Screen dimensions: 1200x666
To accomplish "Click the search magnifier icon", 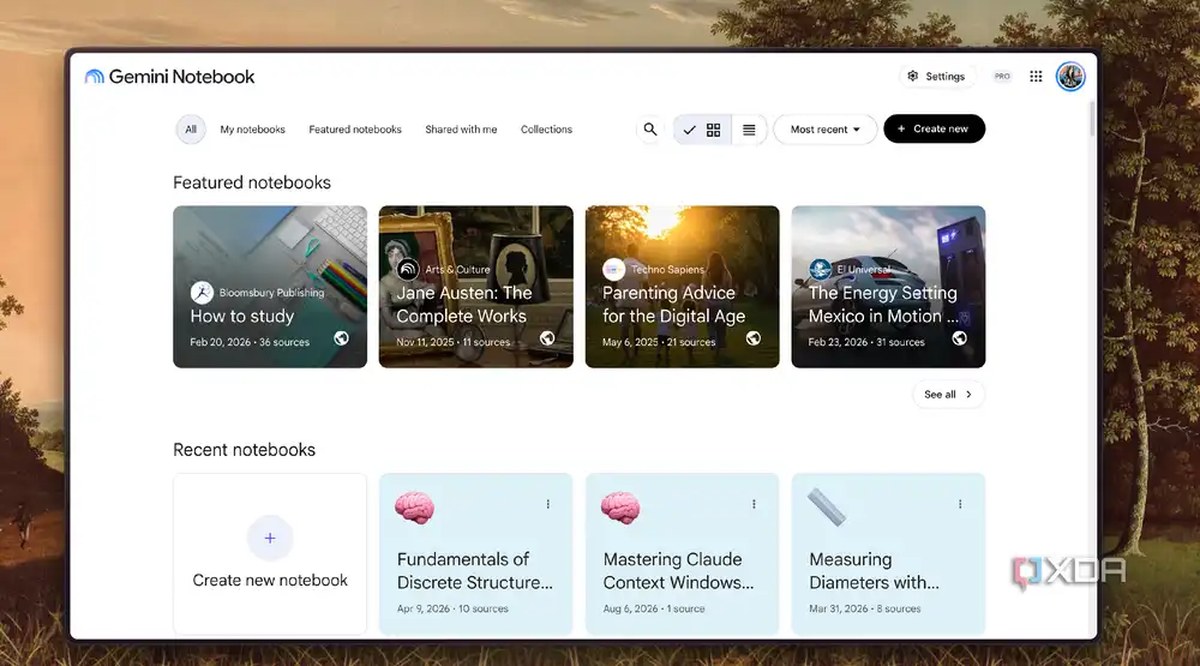I will point(650,129).
